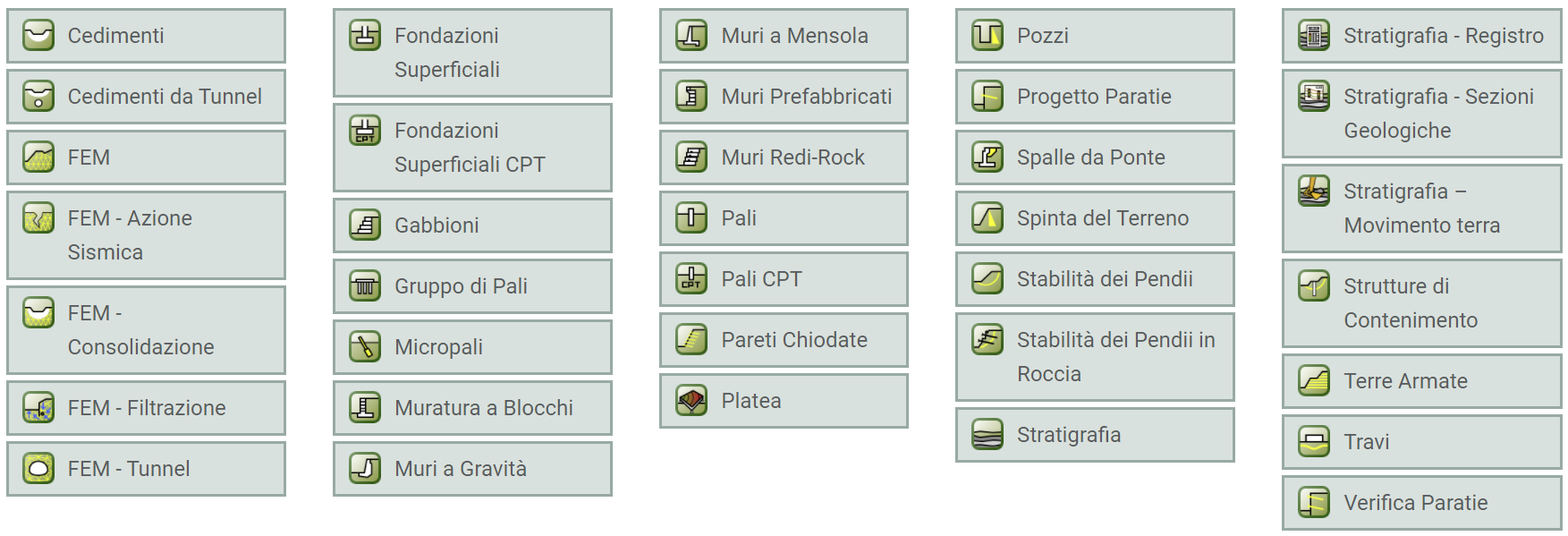Screen dimensions: 1568x536
Task: Select the Muri Redi-Rock button
Action: 784,157
